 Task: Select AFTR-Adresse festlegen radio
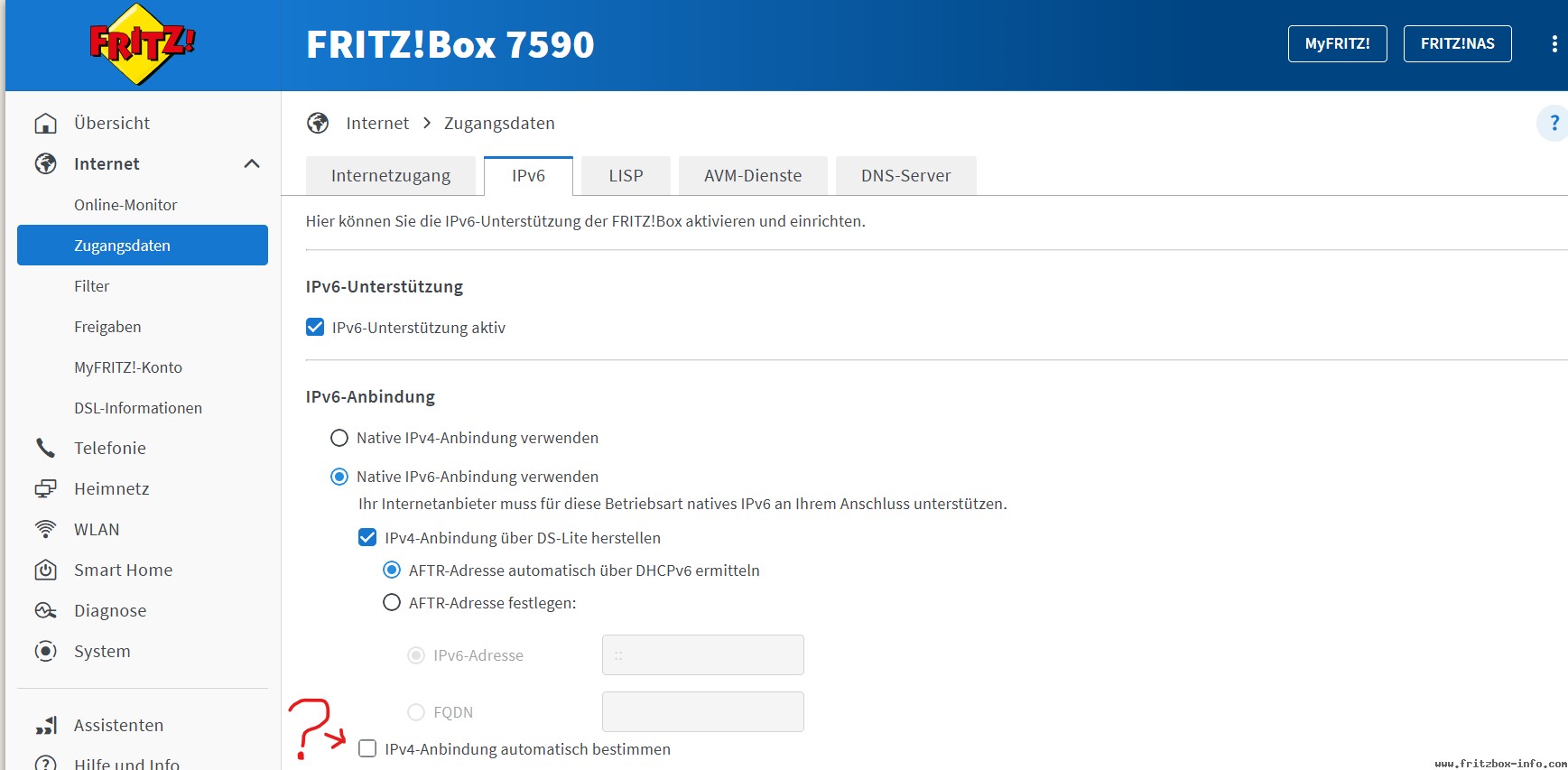click(392, 602)
